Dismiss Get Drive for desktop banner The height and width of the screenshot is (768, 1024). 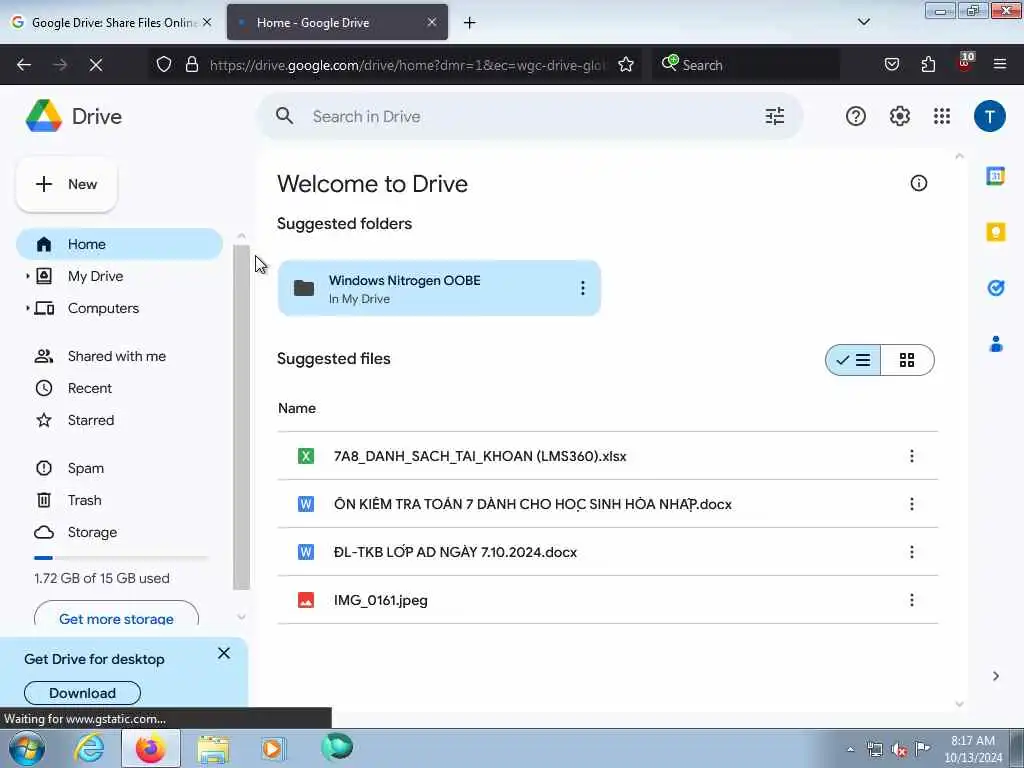224,653
